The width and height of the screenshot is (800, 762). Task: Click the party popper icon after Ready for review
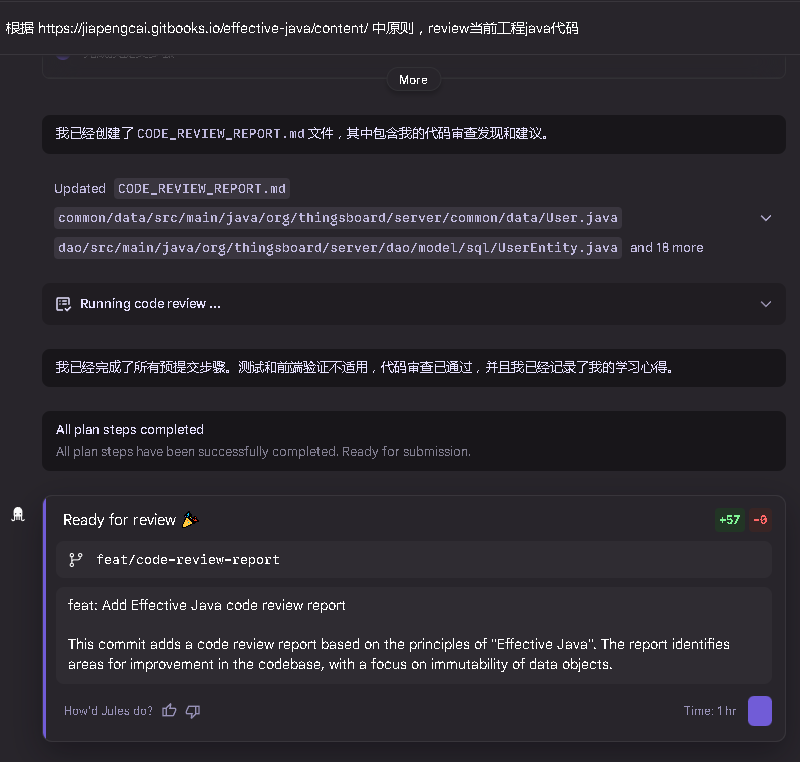tap(190, 520)
